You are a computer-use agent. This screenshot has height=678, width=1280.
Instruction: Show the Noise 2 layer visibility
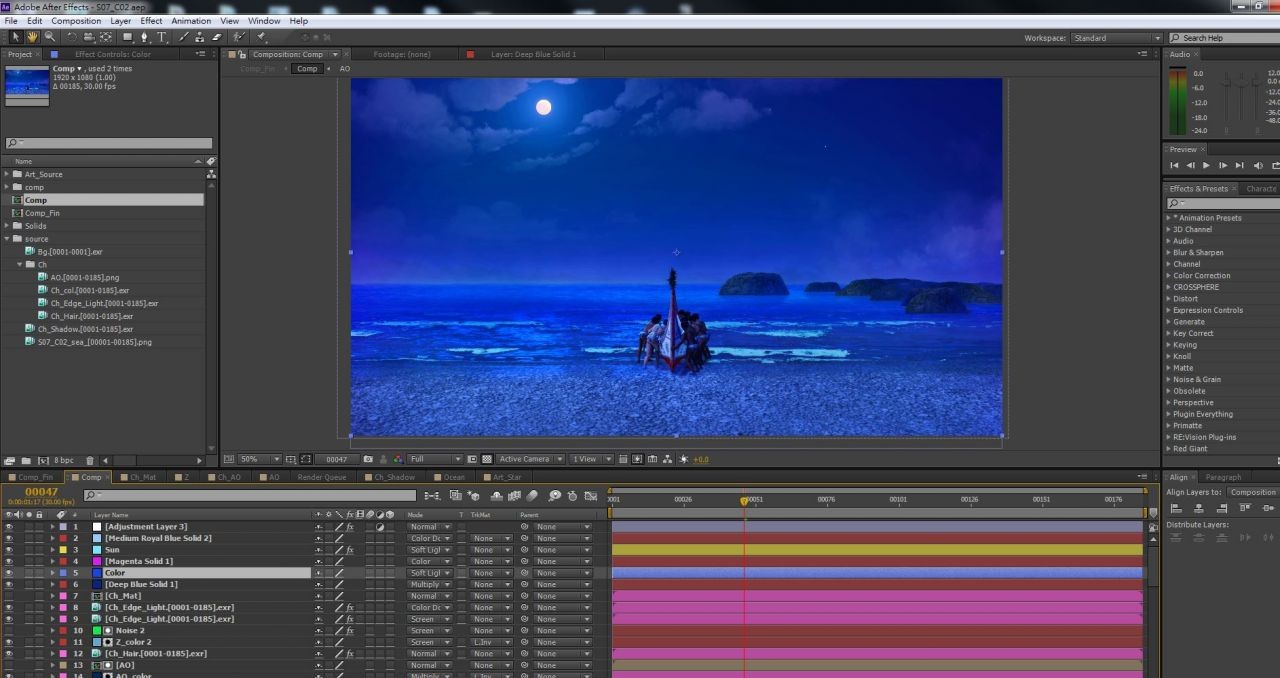click(9, 631)
